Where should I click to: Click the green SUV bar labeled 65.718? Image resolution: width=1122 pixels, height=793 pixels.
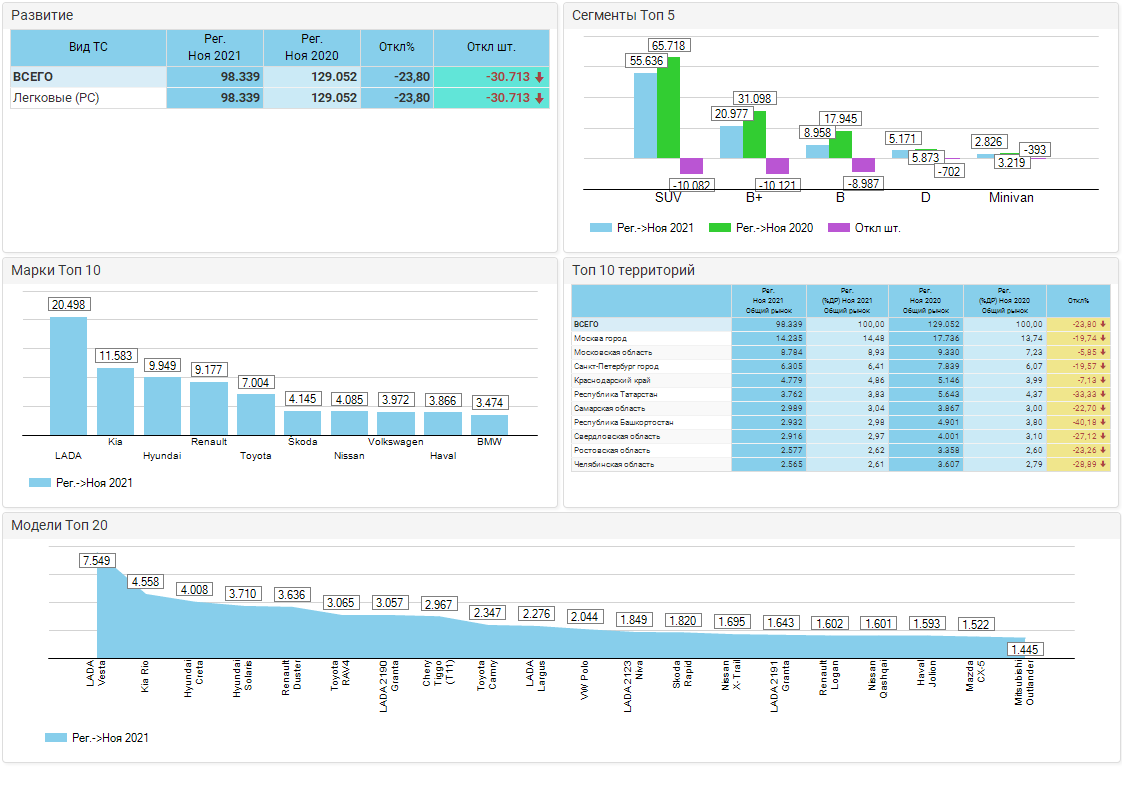pyautogui.click(x=668, y=107)
